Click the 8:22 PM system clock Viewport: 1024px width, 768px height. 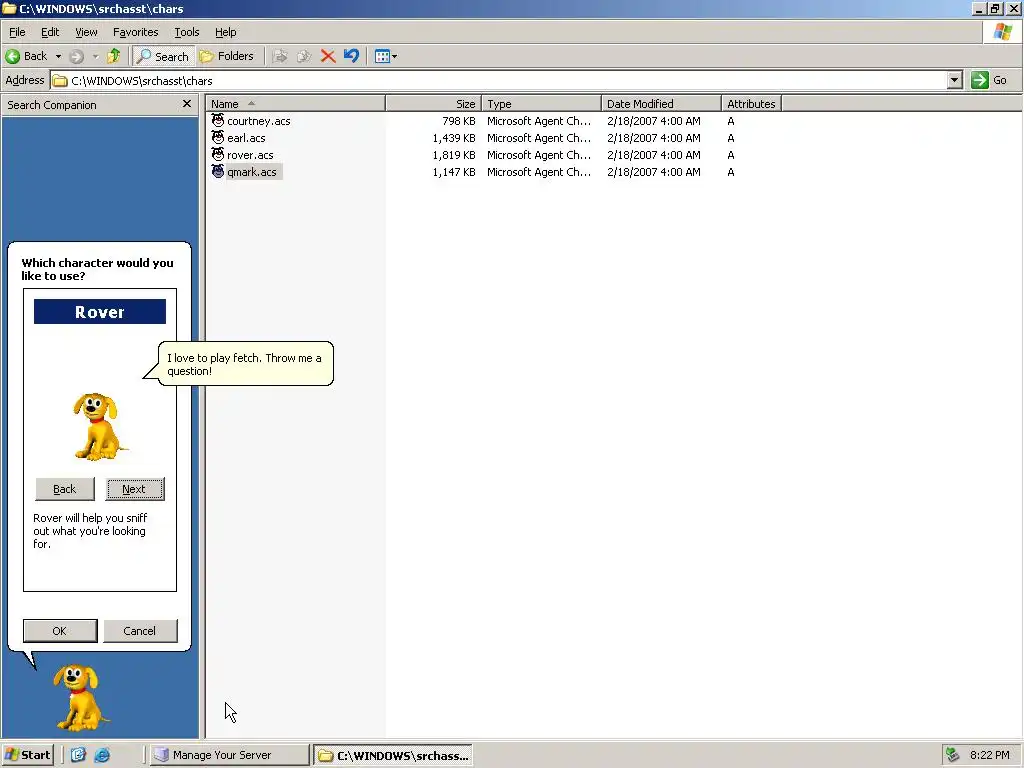989,755
